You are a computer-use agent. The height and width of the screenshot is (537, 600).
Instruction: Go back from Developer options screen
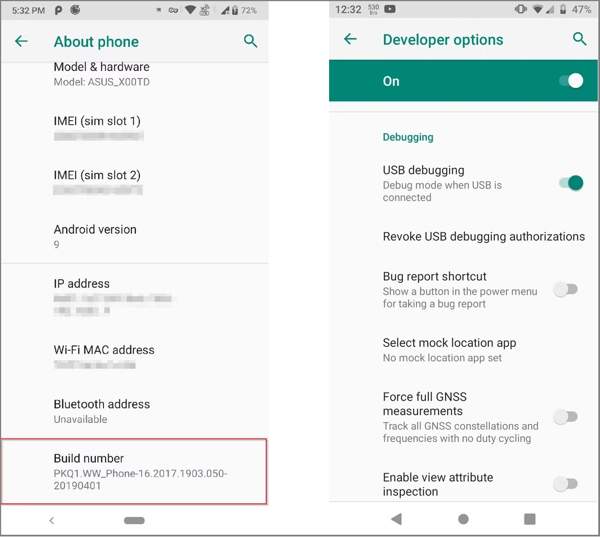pyautogui.click(x=350, y=39)
